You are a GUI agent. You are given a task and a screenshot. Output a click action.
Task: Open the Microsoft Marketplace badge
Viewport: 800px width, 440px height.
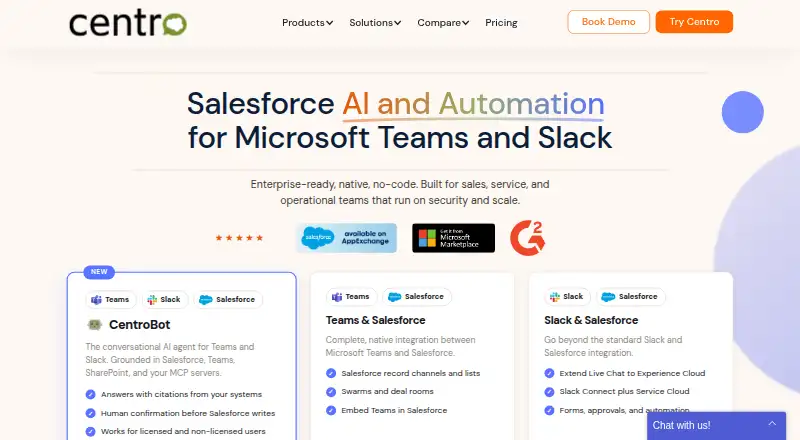[x=454, y=238]
